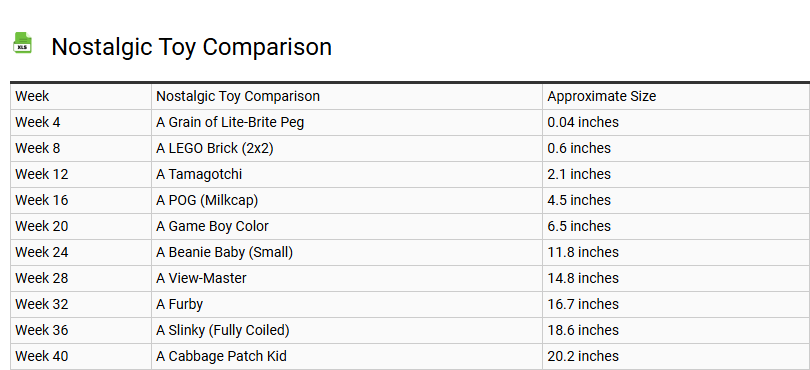Click the Nostalgic Toy Comparison heading
Image resolution: width=810 pixels, height=370 pixels.
click(x=192, y=47)
